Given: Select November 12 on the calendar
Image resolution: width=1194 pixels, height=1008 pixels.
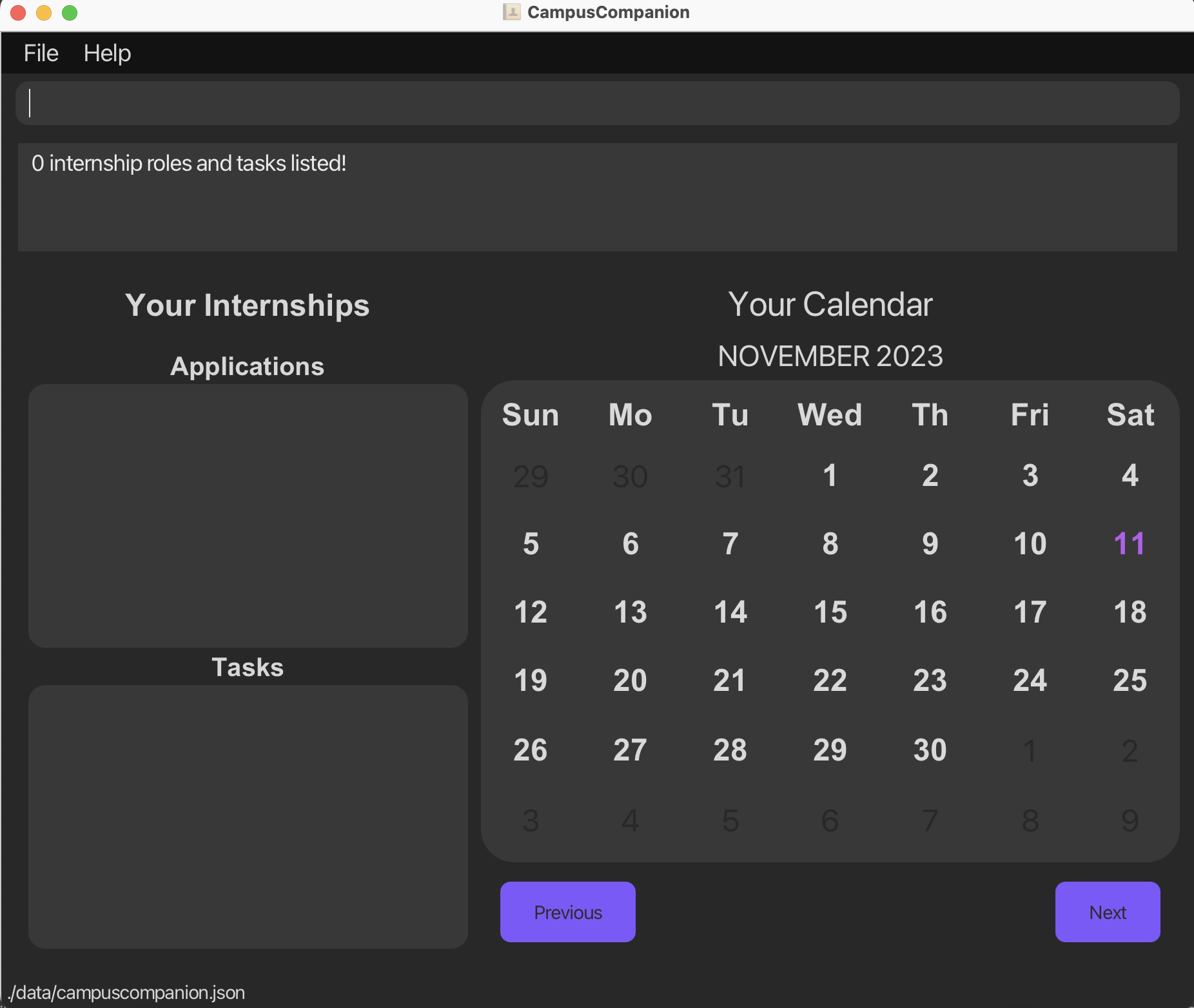Looking at the screenshot, I should coord(531,612).
